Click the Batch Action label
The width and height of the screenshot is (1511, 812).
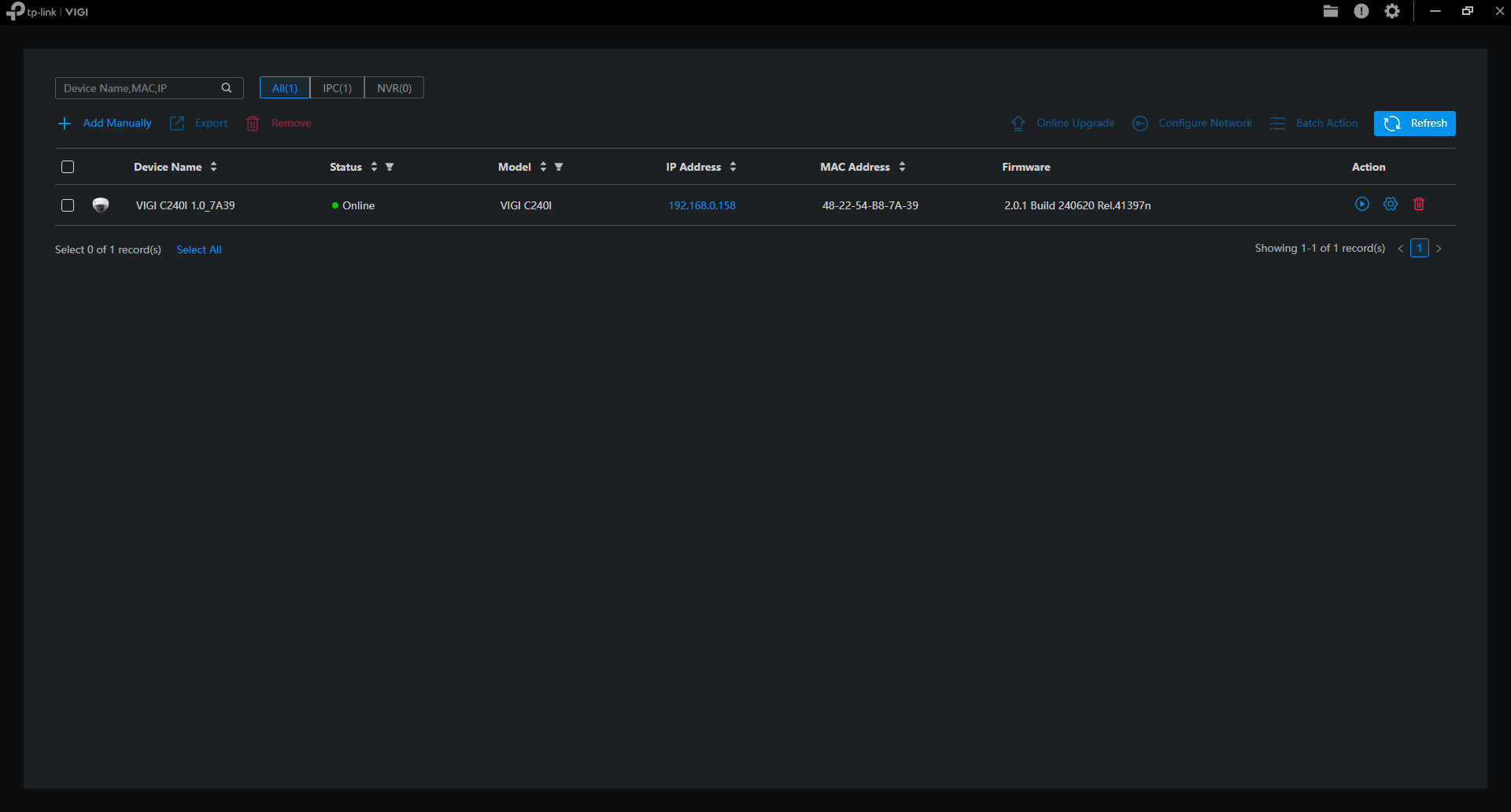tap(1327, 124)
